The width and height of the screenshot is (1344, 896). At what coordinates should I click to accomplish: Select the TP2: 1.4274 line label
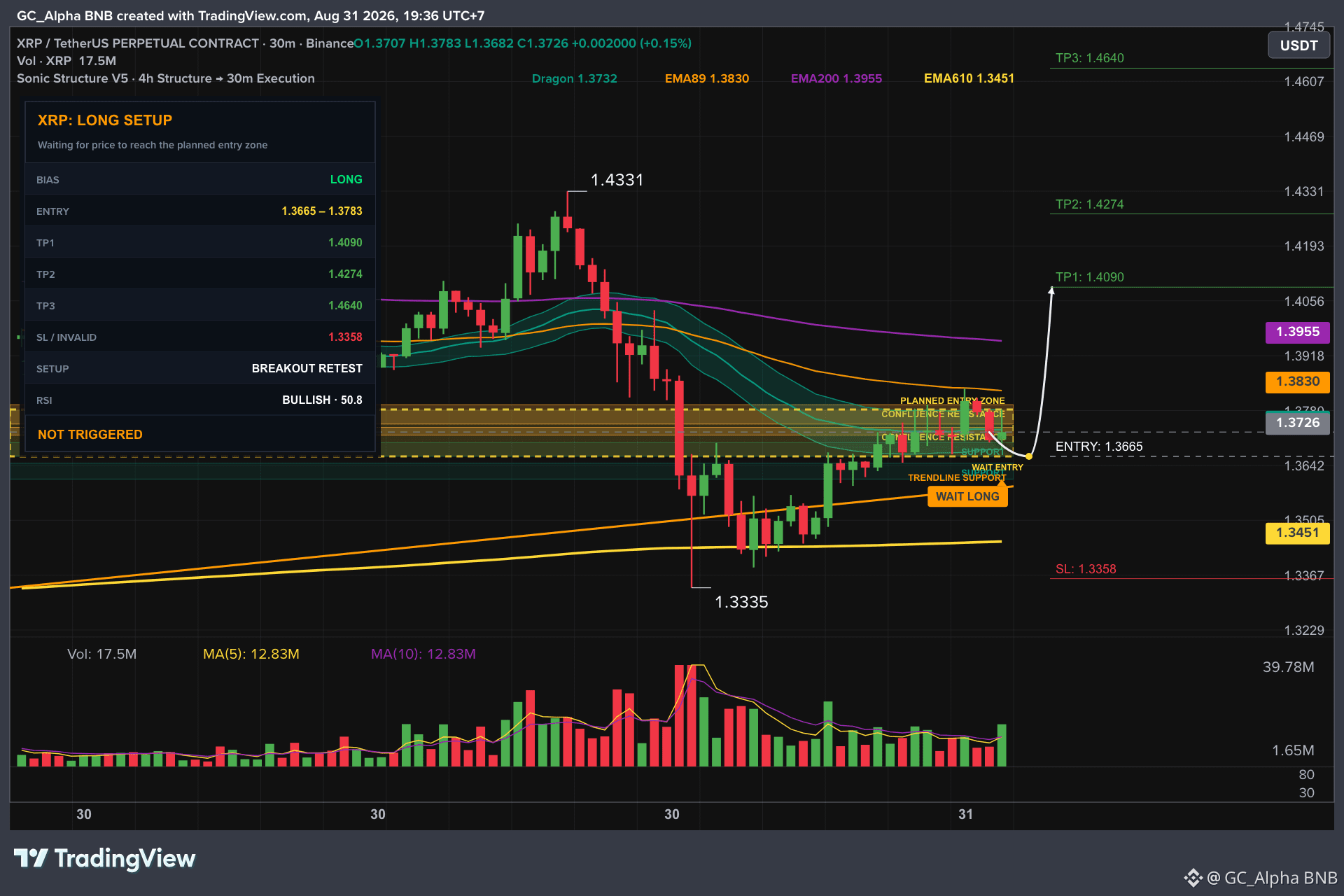[x=1089, y=204]
